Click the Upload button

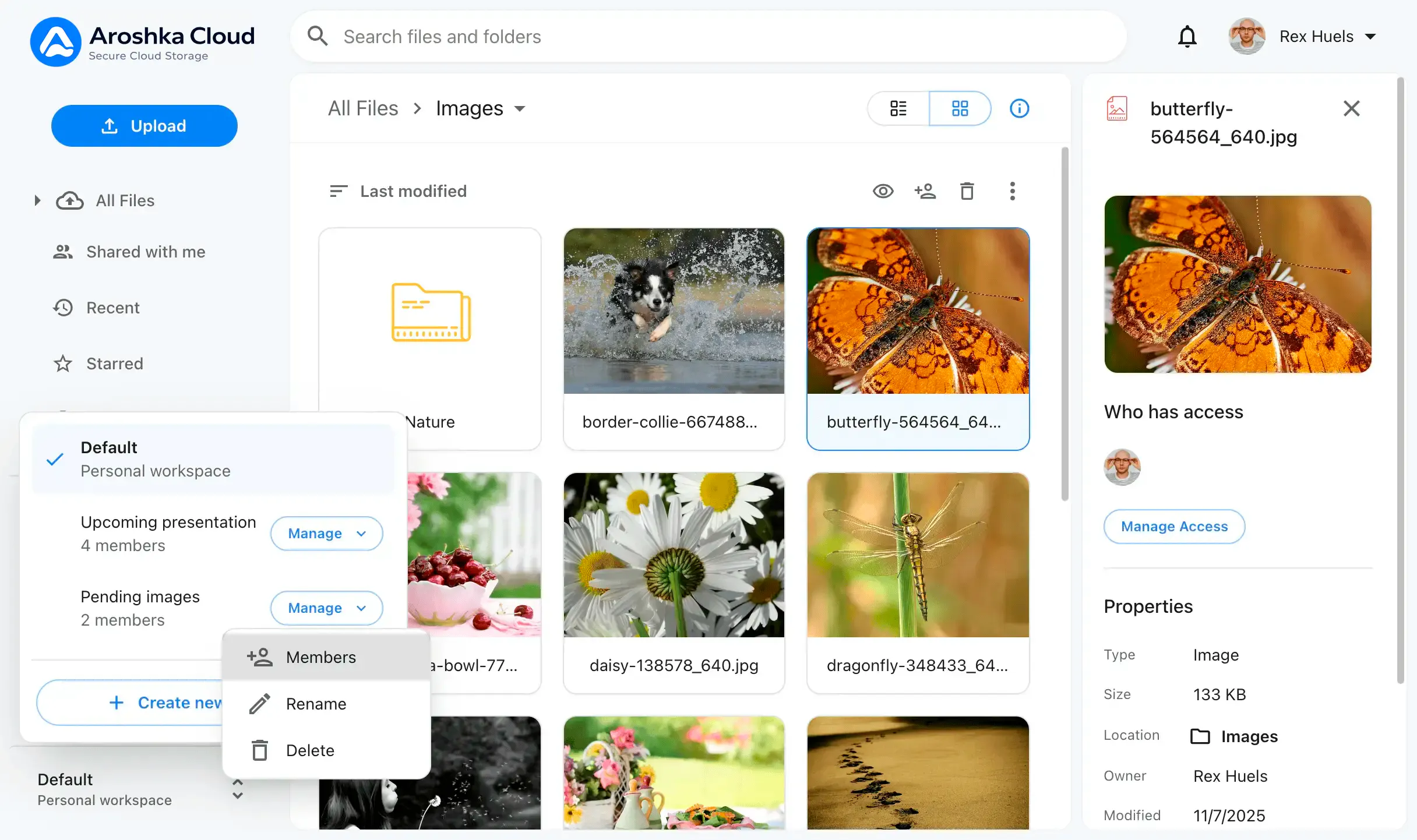144,126
